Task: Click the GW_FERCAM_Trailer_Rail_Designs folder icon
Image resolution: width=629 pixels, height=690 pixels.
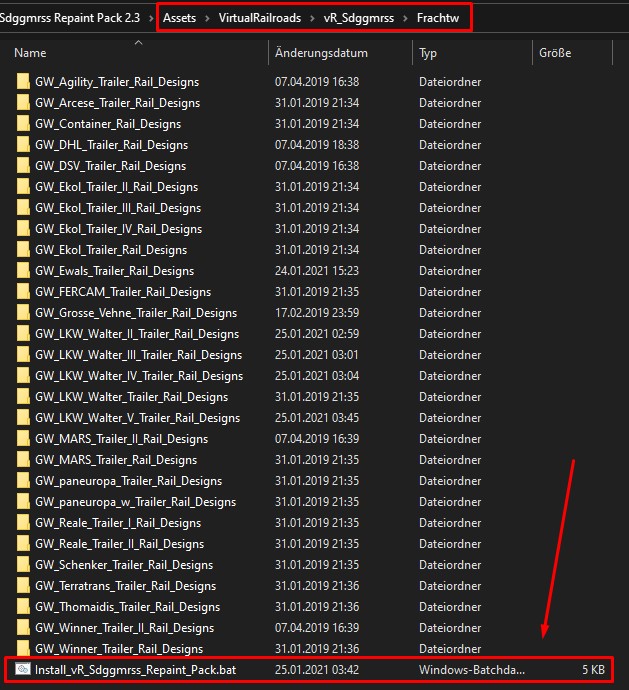Action: tap(23, 292)
